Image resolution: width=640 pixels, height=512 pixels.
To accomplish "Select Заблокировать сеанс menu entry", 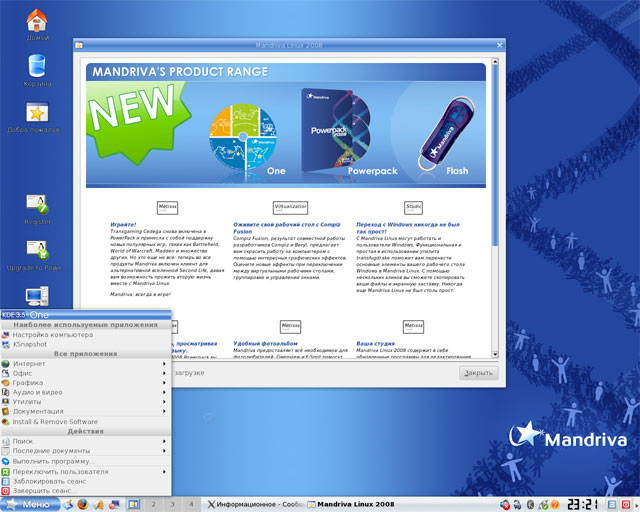I will pos(86,481).
